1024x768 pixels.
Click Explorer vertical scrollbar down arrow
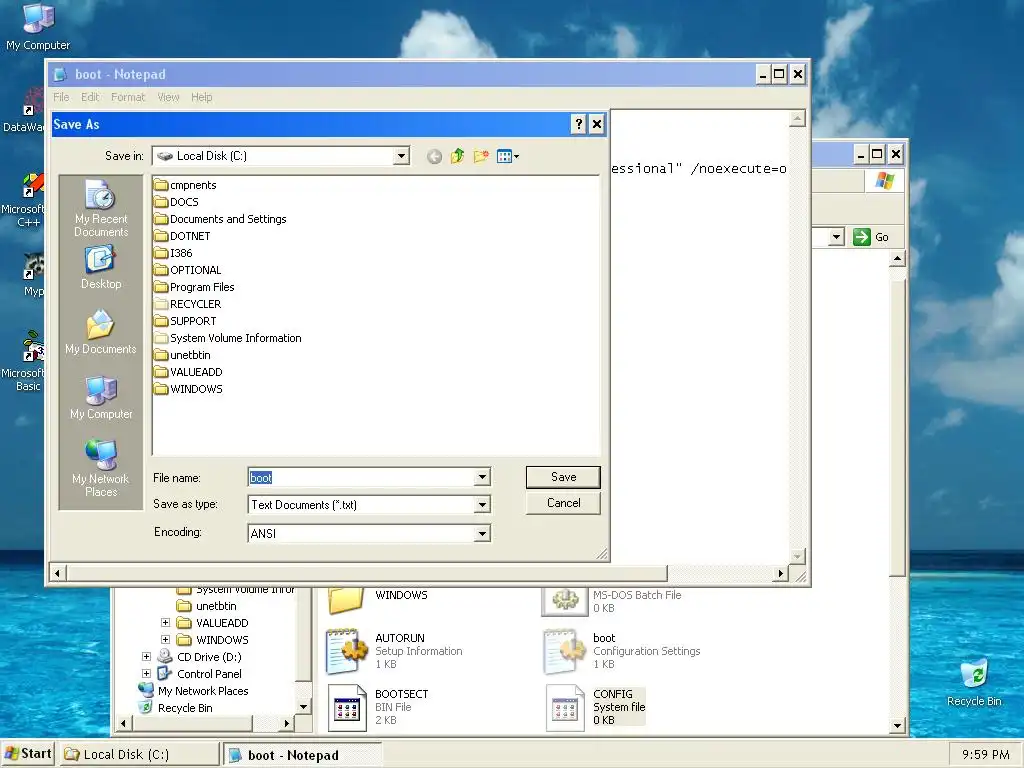[897, 726]
